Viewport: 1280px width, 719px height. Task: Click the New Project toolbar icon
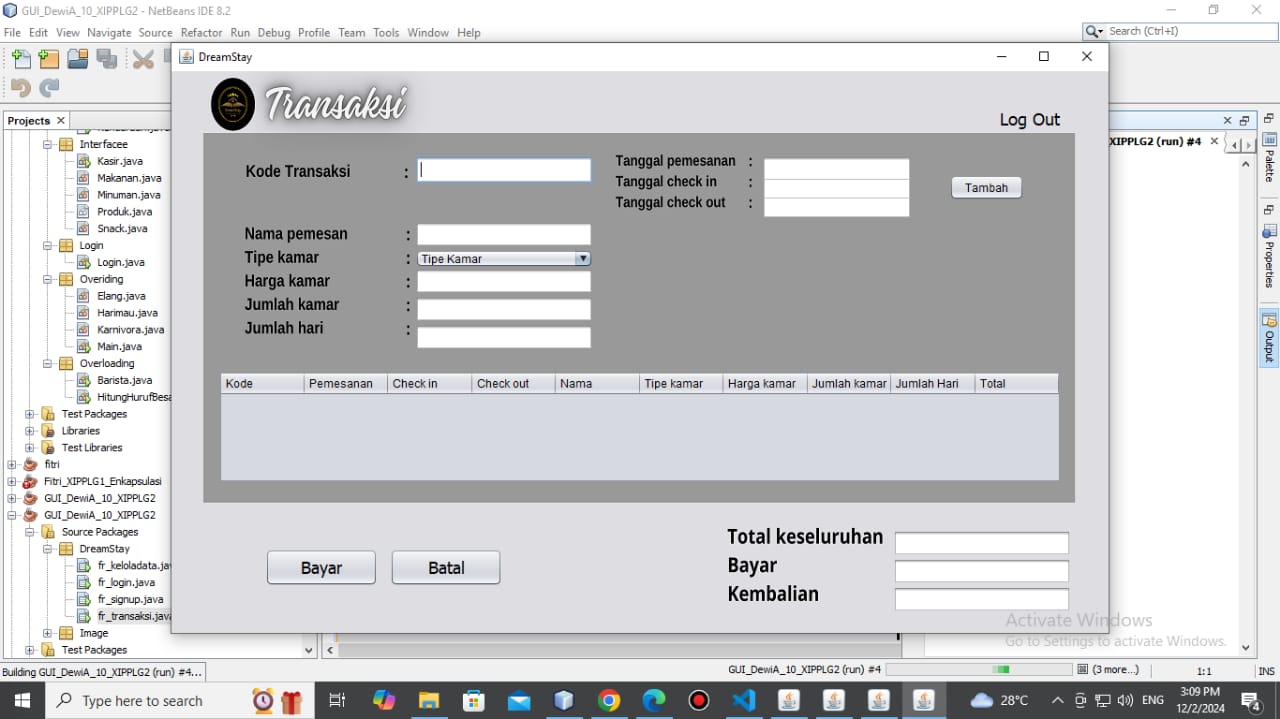pos(49,60)
